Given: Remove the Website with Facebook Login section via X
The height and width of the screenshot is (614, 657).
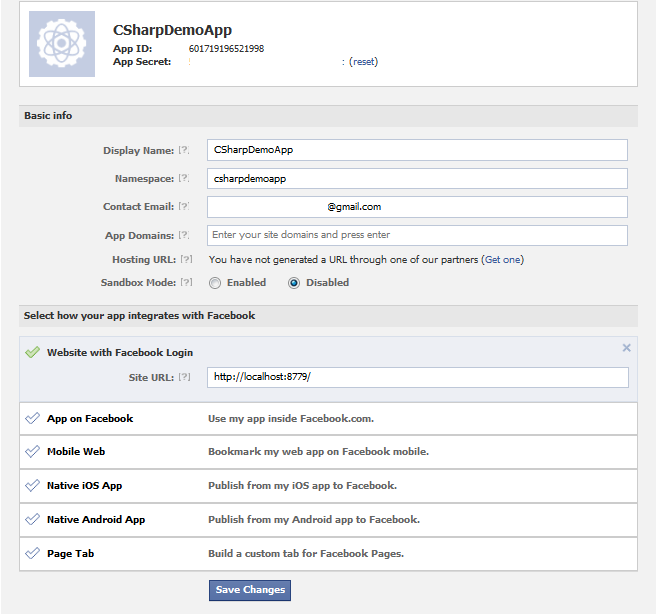Looking at the screenshot, I should tap(626, 348).
